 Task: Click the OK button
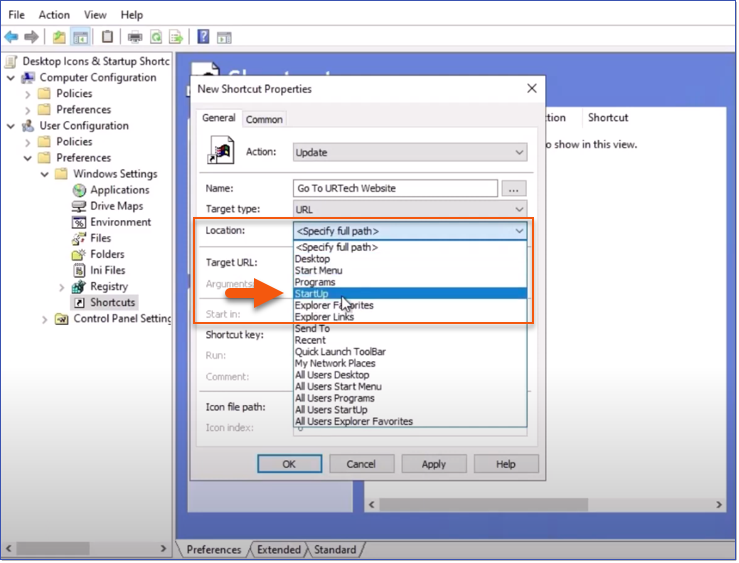tap(289, 464)
